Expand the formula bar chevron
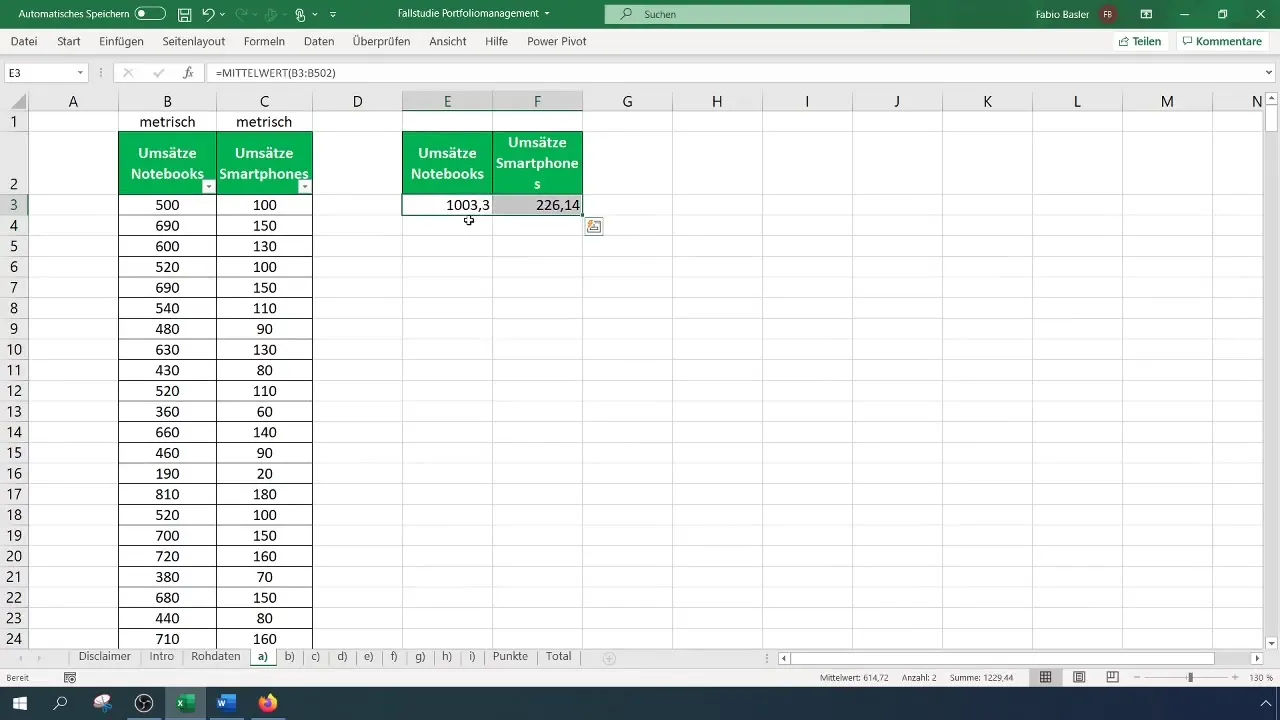Viewport: 1280px width, 720px height. [1270, 73]
